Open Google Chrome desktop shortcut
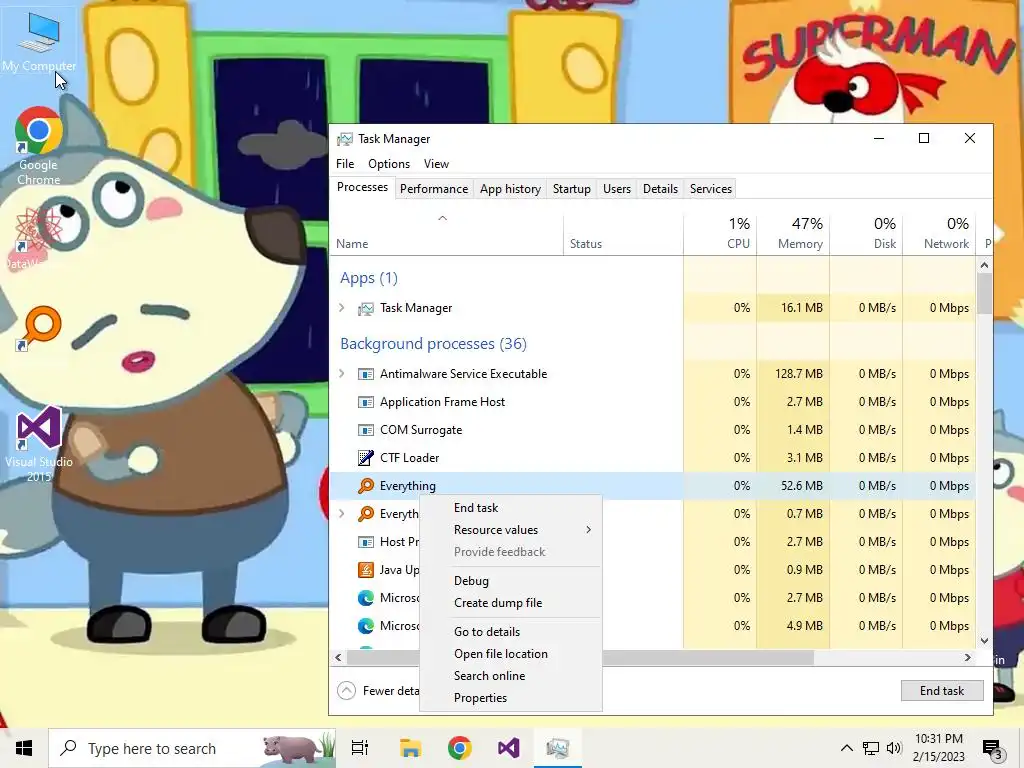The height and width of the screenshot is (768, 1024). [39, 145]
